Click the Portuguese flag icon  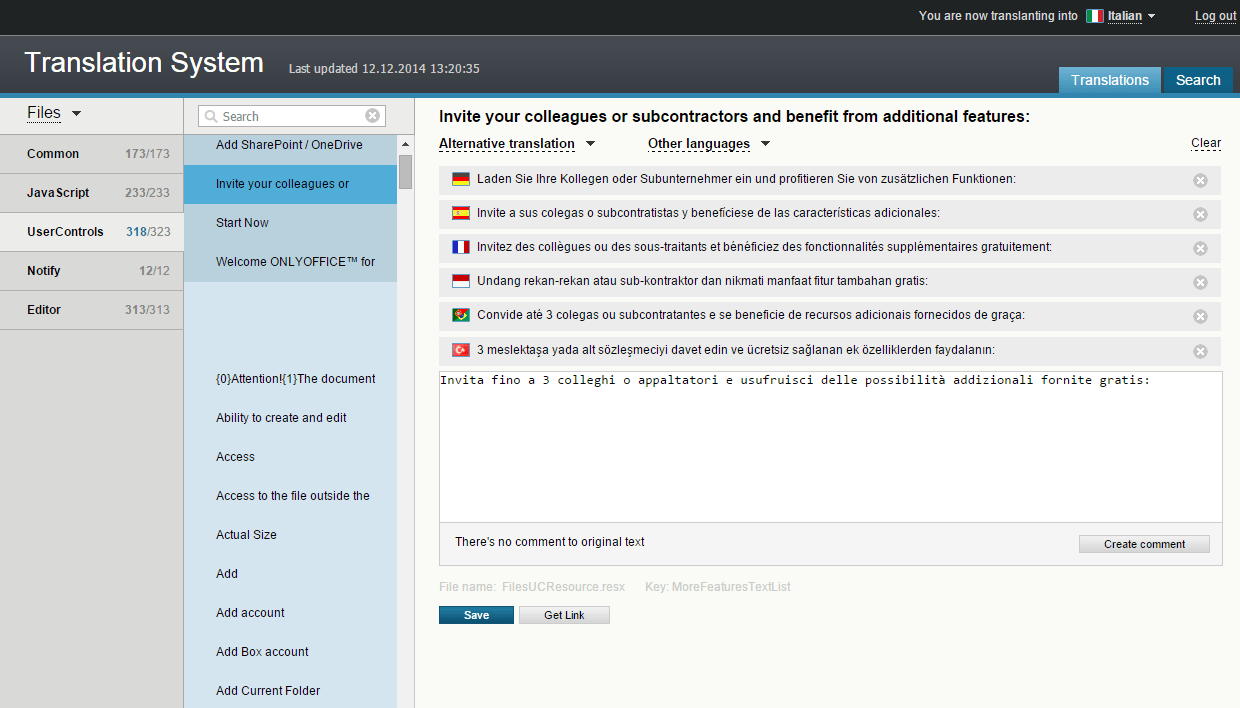pyautogui.click(x=461, y=315)
